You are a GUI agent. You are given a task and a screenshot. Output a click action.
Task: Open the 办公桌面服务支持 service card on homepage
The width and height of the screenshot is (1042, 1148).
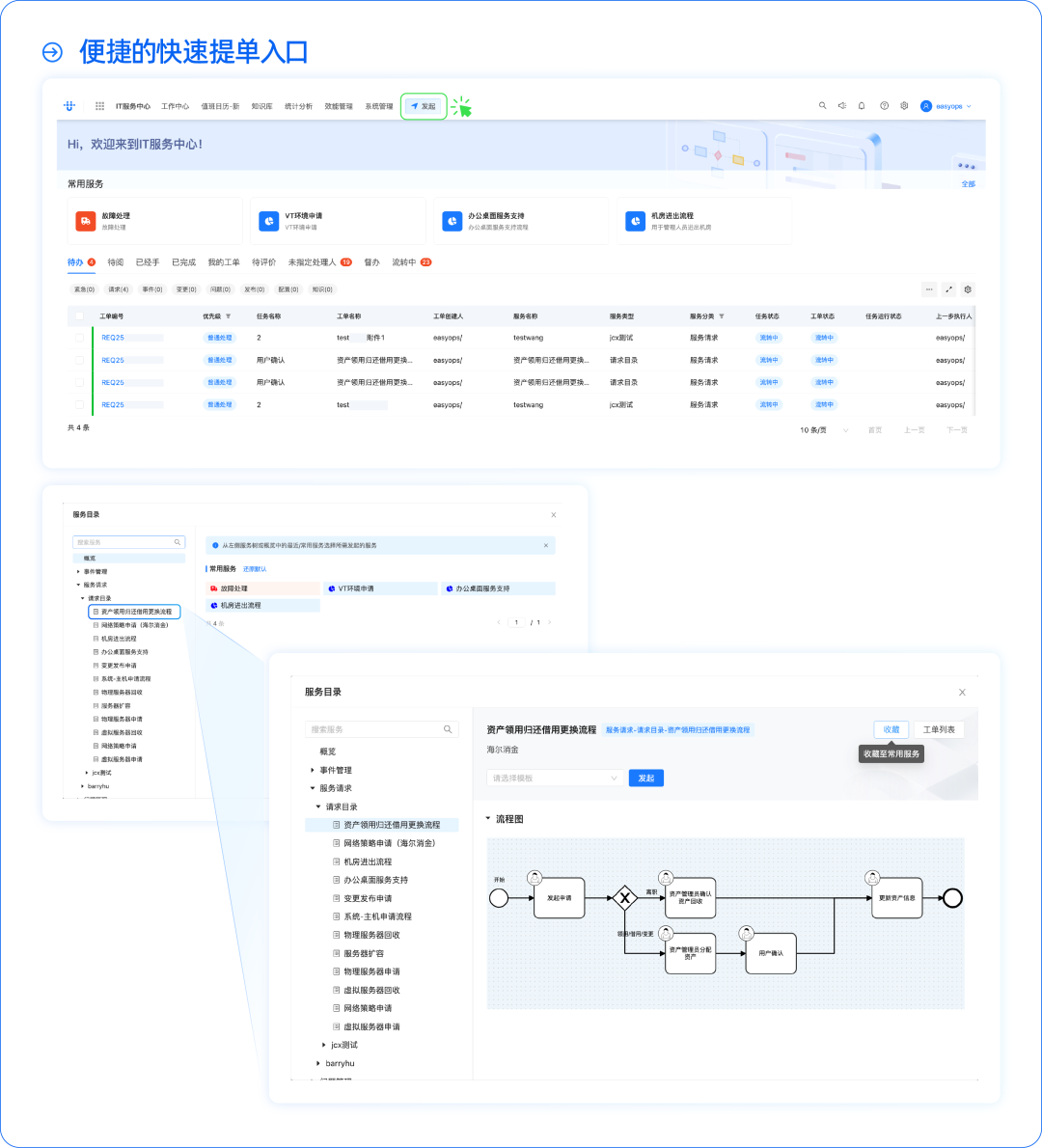coord(521,220)
